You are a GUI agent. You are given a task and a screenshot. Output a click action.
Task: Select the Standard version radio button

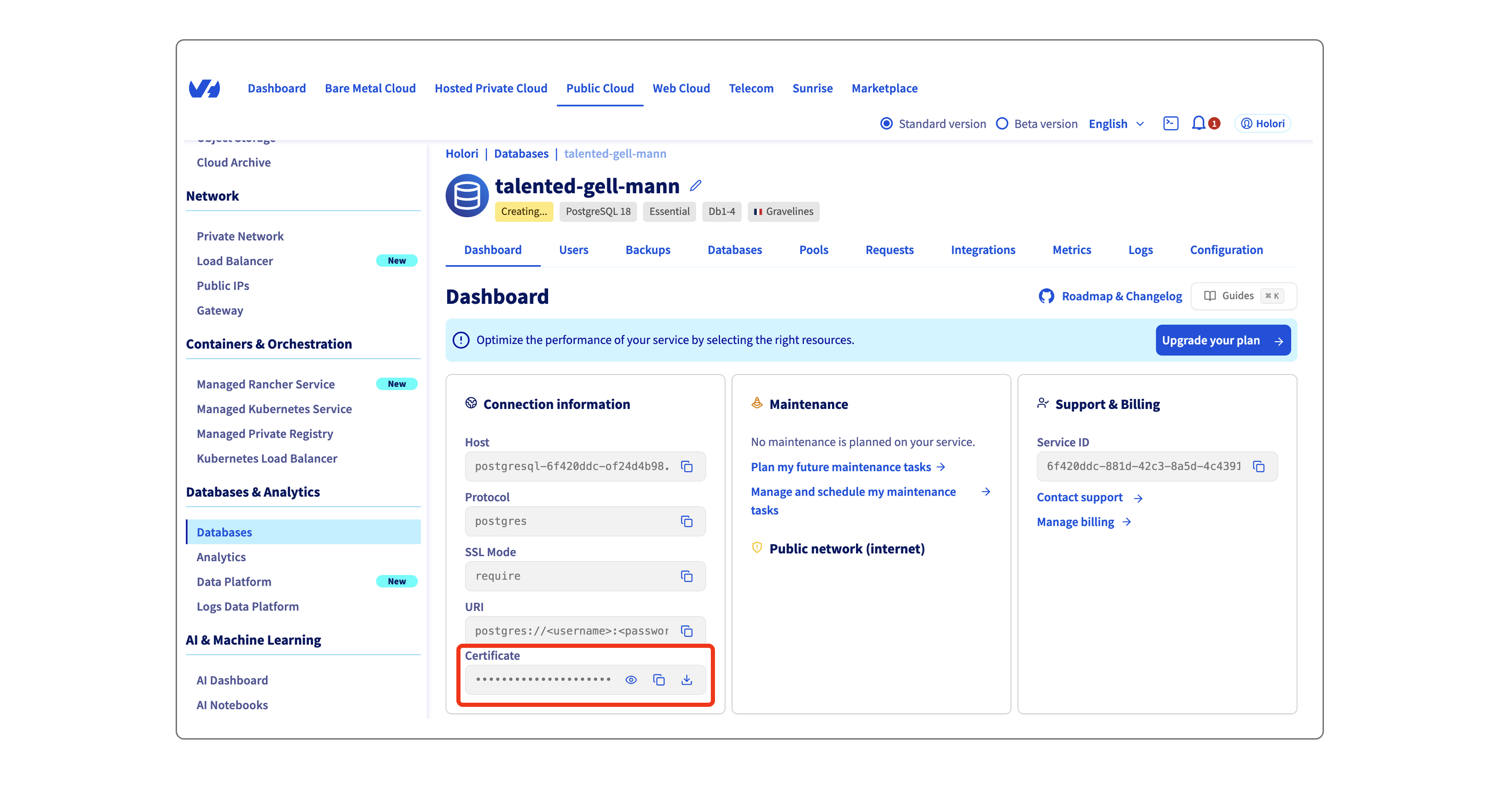point(886,123)
